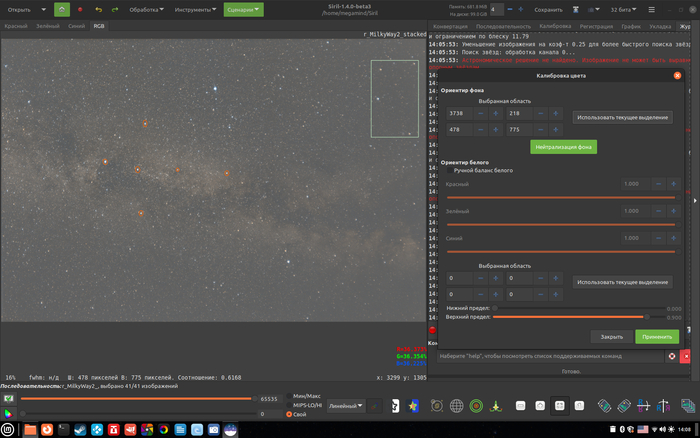This screenshot has height=438, width=700.
Task: Select the Мин/Макс display radio option
Action: (x=290, y=396)
